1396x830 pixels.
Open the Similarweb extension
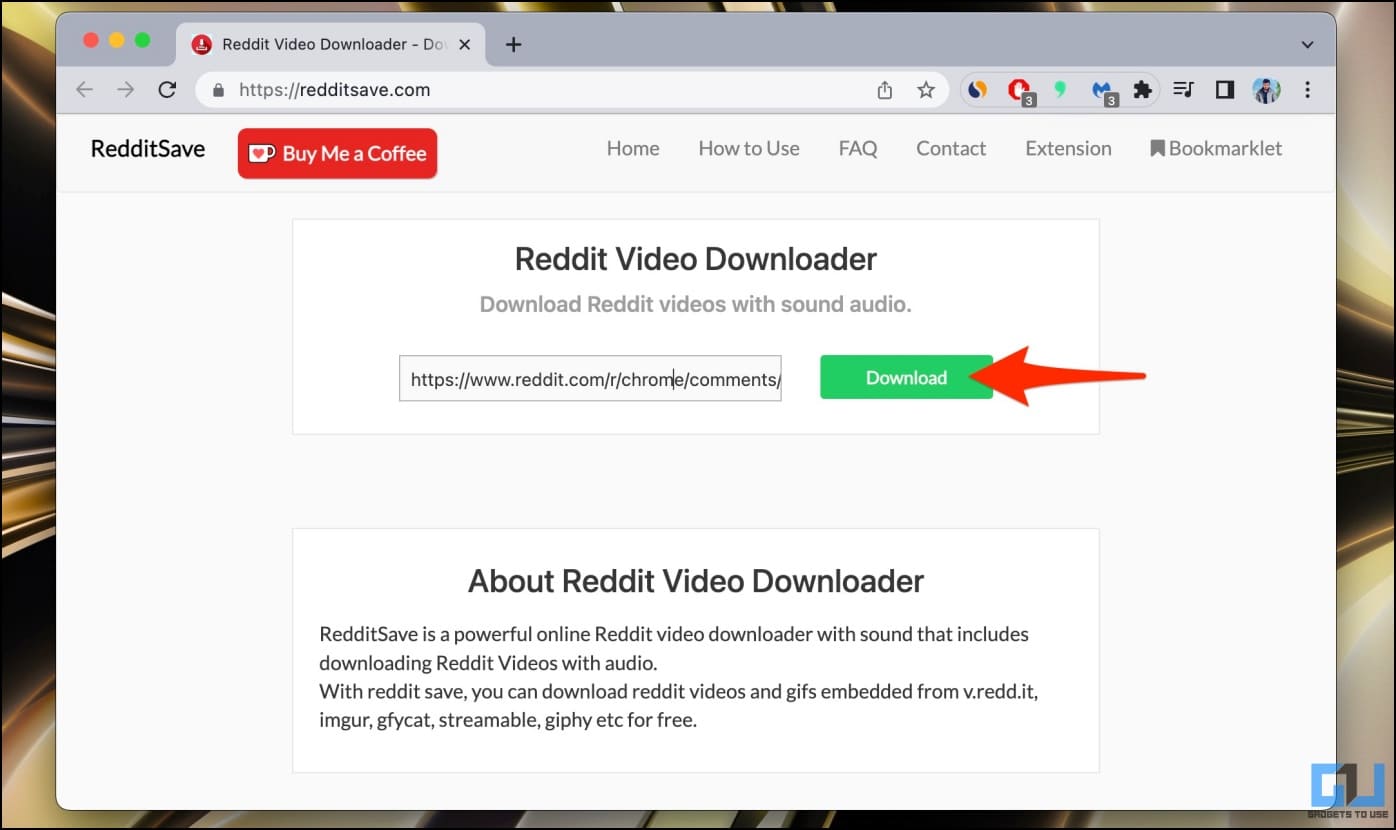[978, 90]
